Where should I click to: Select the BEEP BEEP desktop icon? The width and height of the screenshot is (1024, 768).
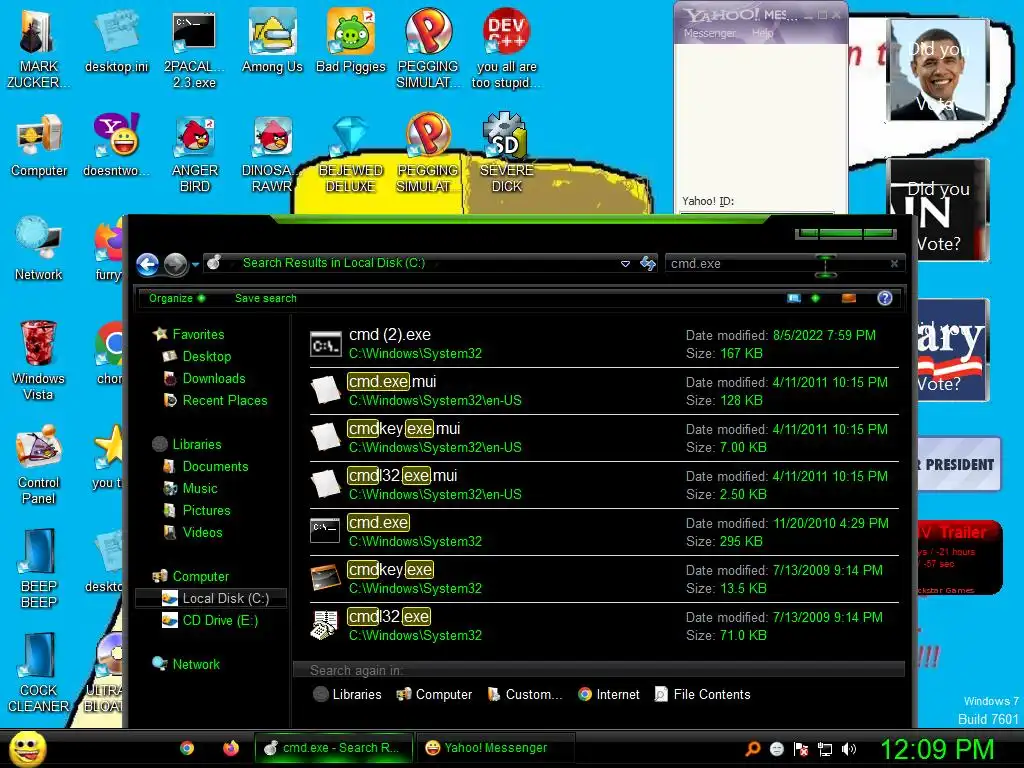click(x=39, y=568)
